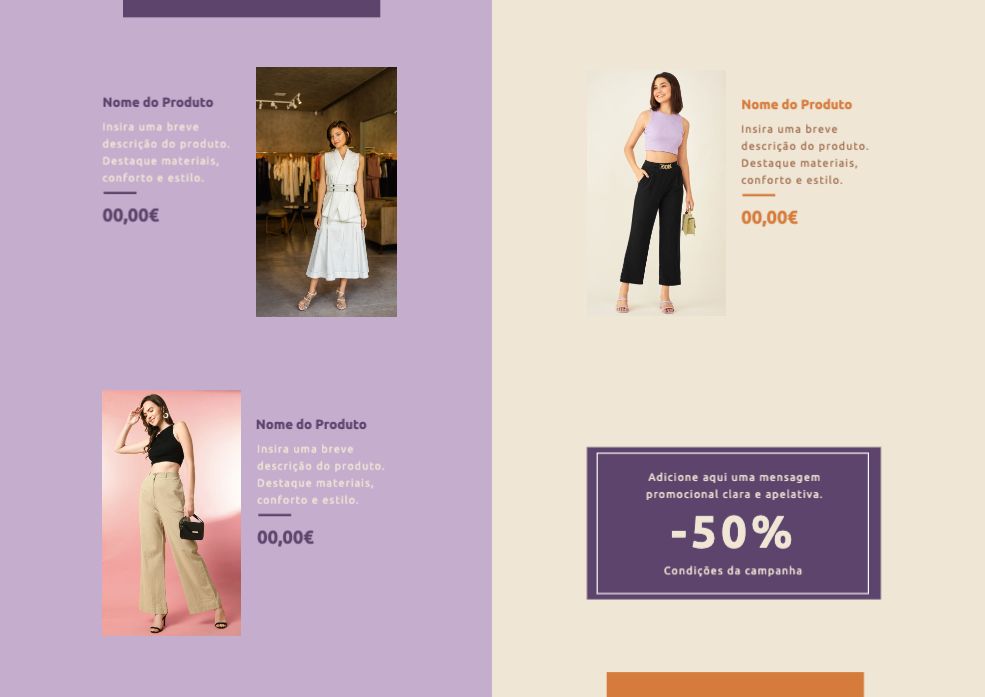985x697 pixels.
Task: Click the beige trousers model photo
Action: pos(171,513)
